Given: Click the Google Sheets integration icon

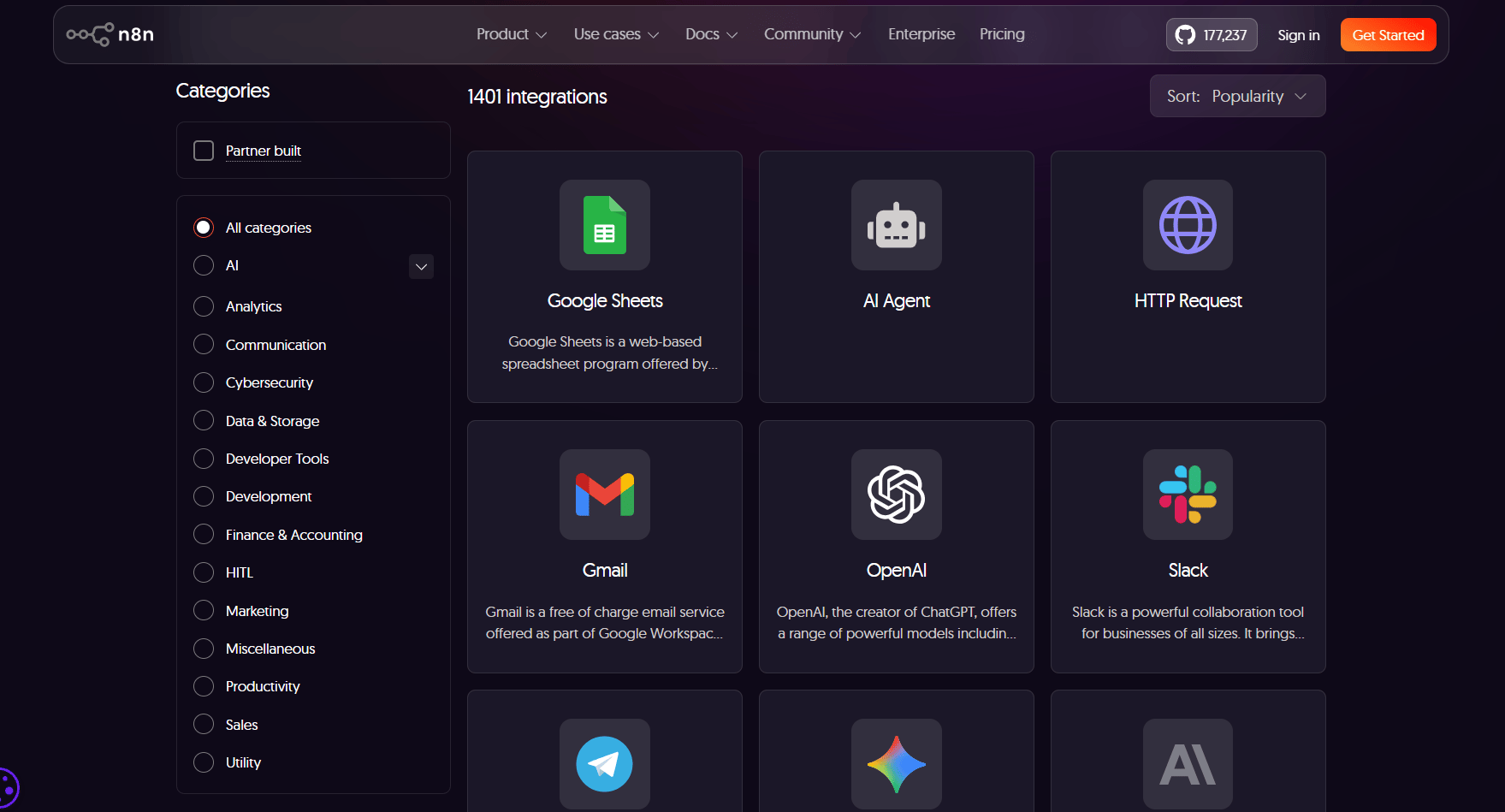Looking at the screenshot, I should tap(605, 225).
